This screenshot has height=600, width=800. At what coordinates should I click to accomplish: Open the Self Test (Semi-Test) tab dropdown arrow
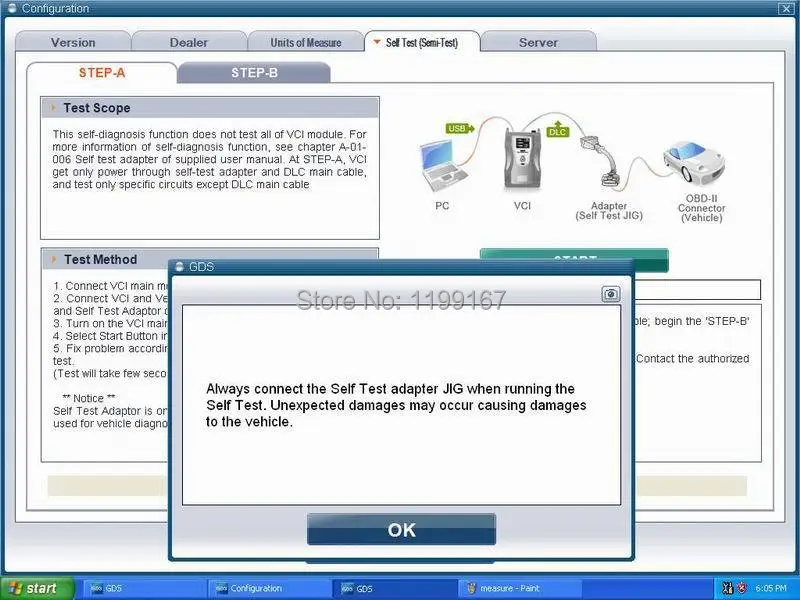(x=377, y=42)
